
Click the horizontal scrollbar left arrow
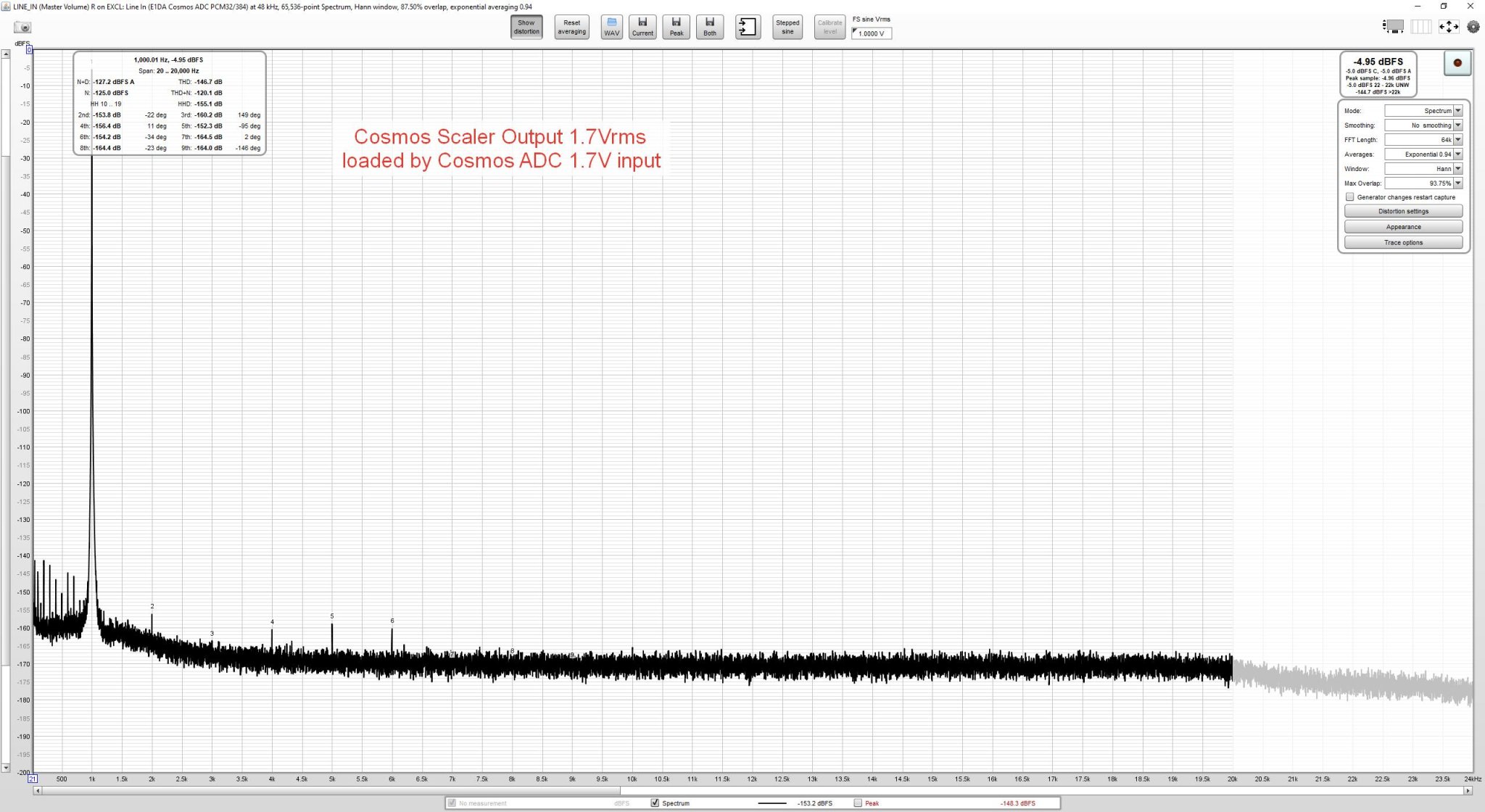click(37, 790)
